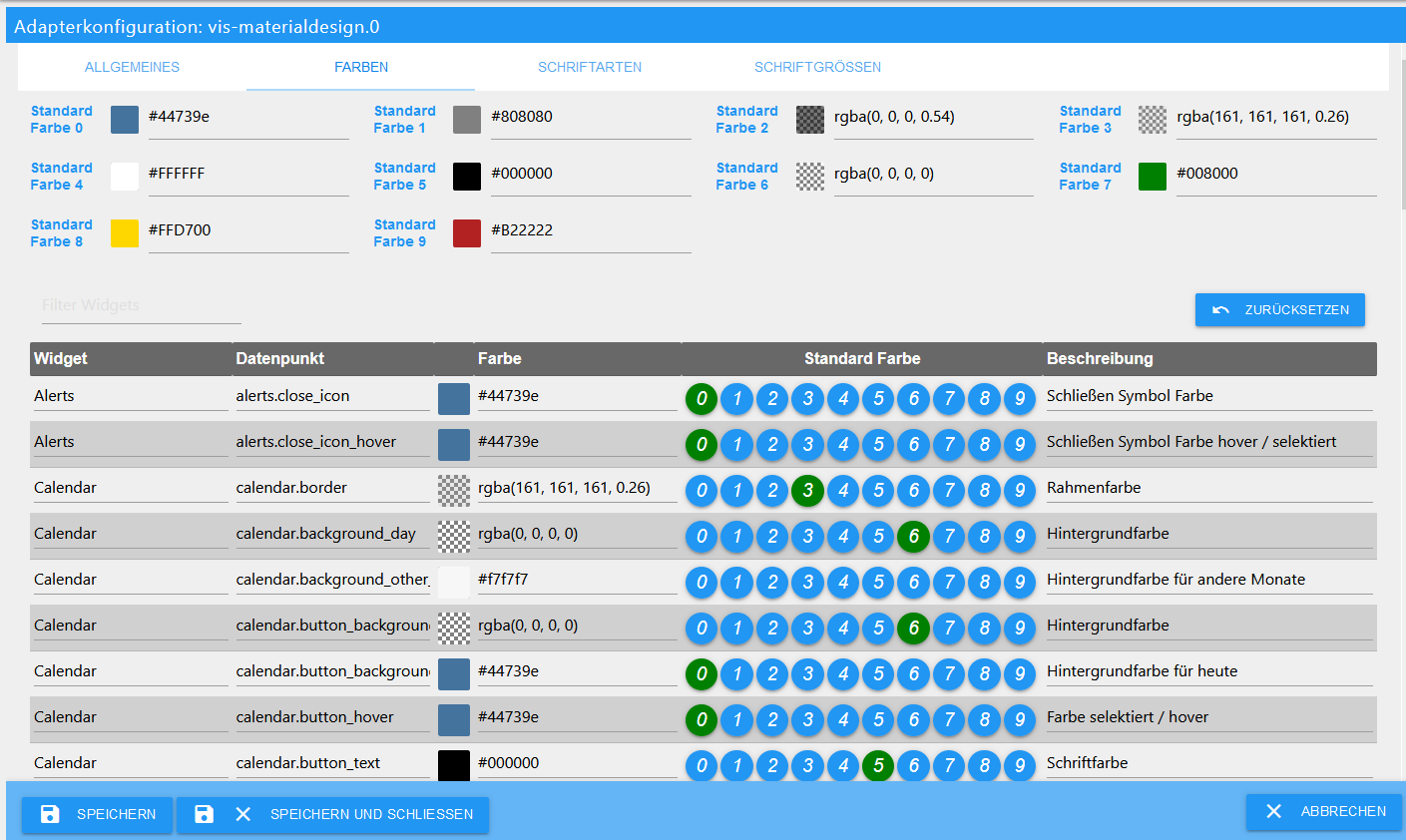Open yellow swatch for Standard Farbe 8
The width and height of the screenshot is (1406, 840).
(125, 233)
